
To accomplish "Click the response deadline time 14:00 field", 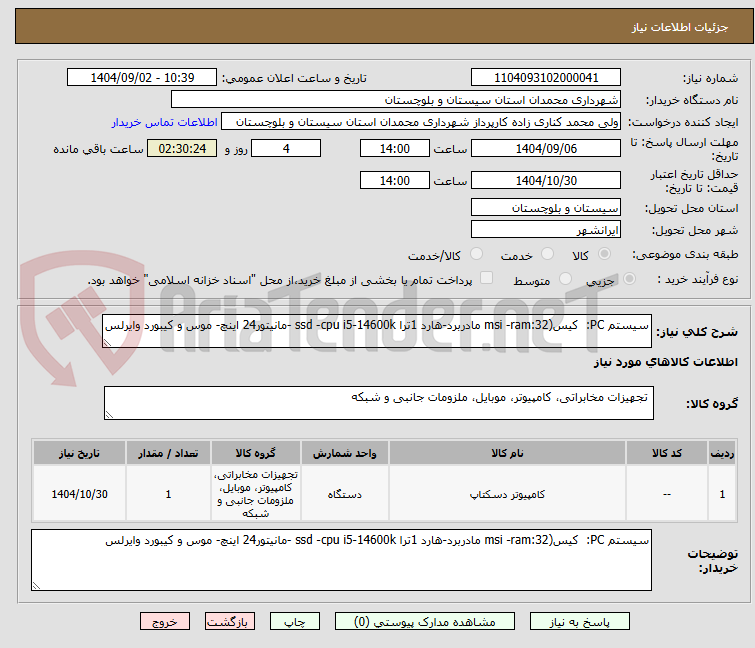I will (x=395, y=148).
